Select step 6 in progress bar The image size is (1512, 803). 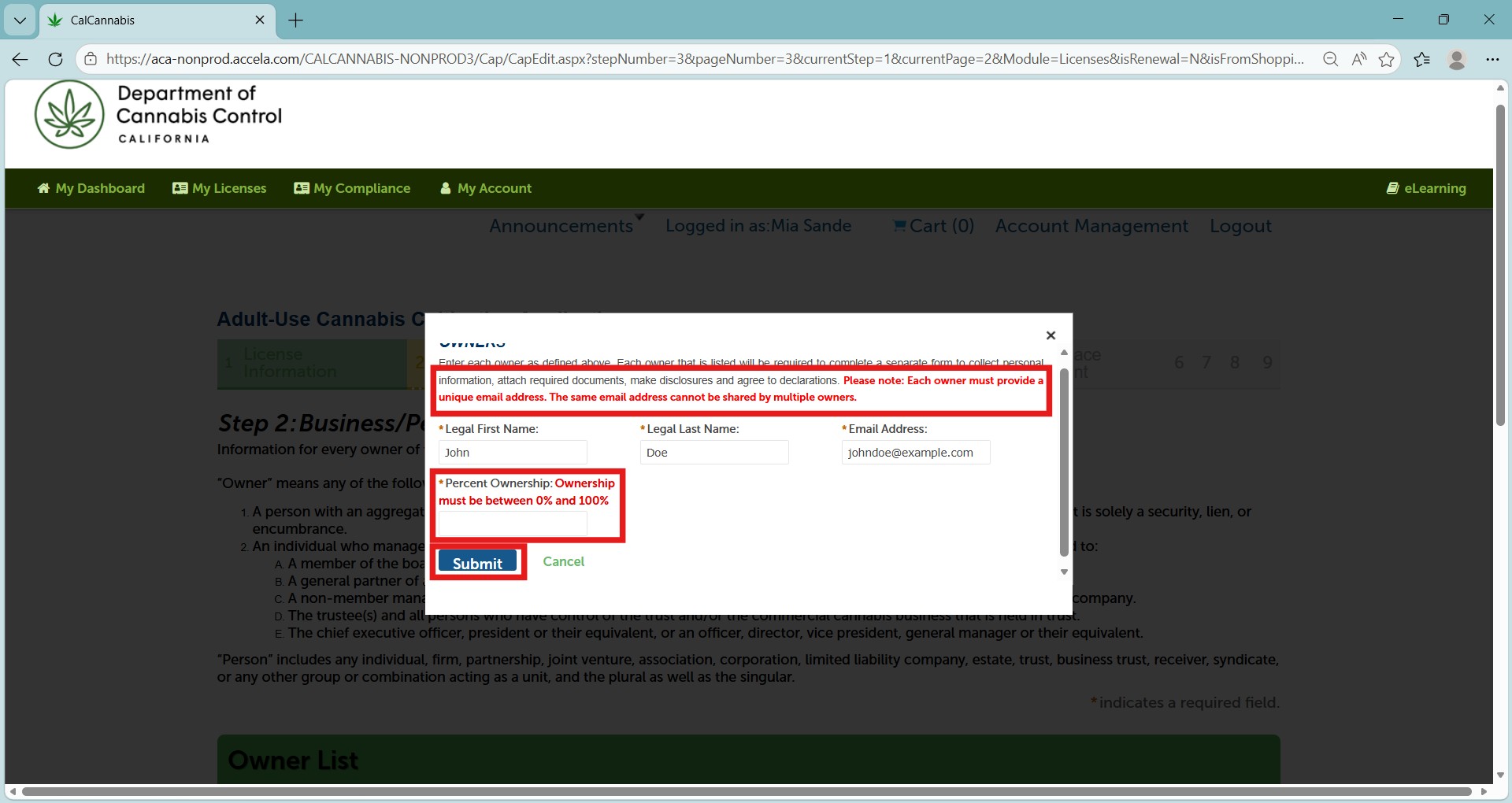click(1179, 363)
